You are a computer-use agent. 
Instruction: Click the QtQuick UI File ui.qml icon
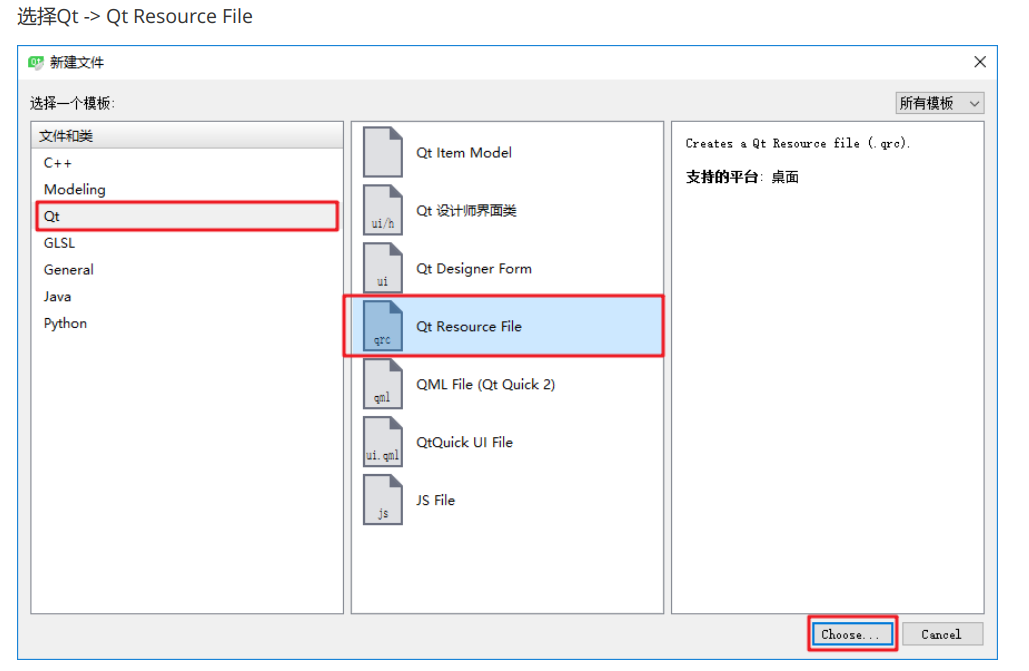[x=382, y=442]
